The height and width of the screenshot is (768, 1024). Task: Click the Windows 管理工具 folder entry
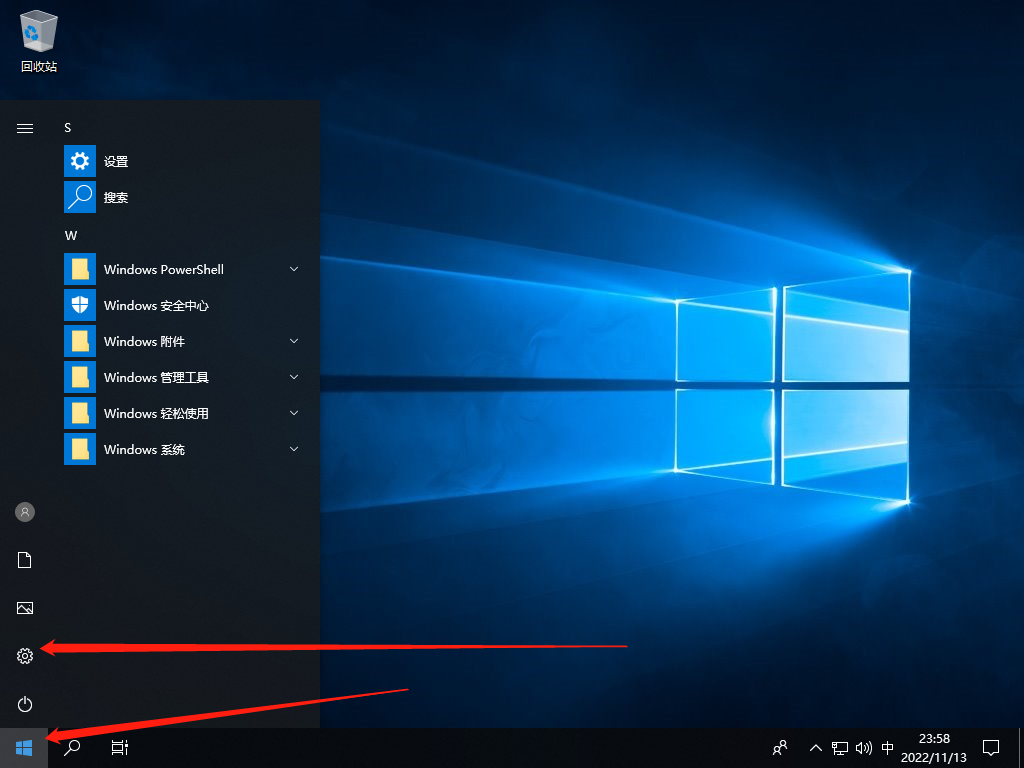point(183,377)
